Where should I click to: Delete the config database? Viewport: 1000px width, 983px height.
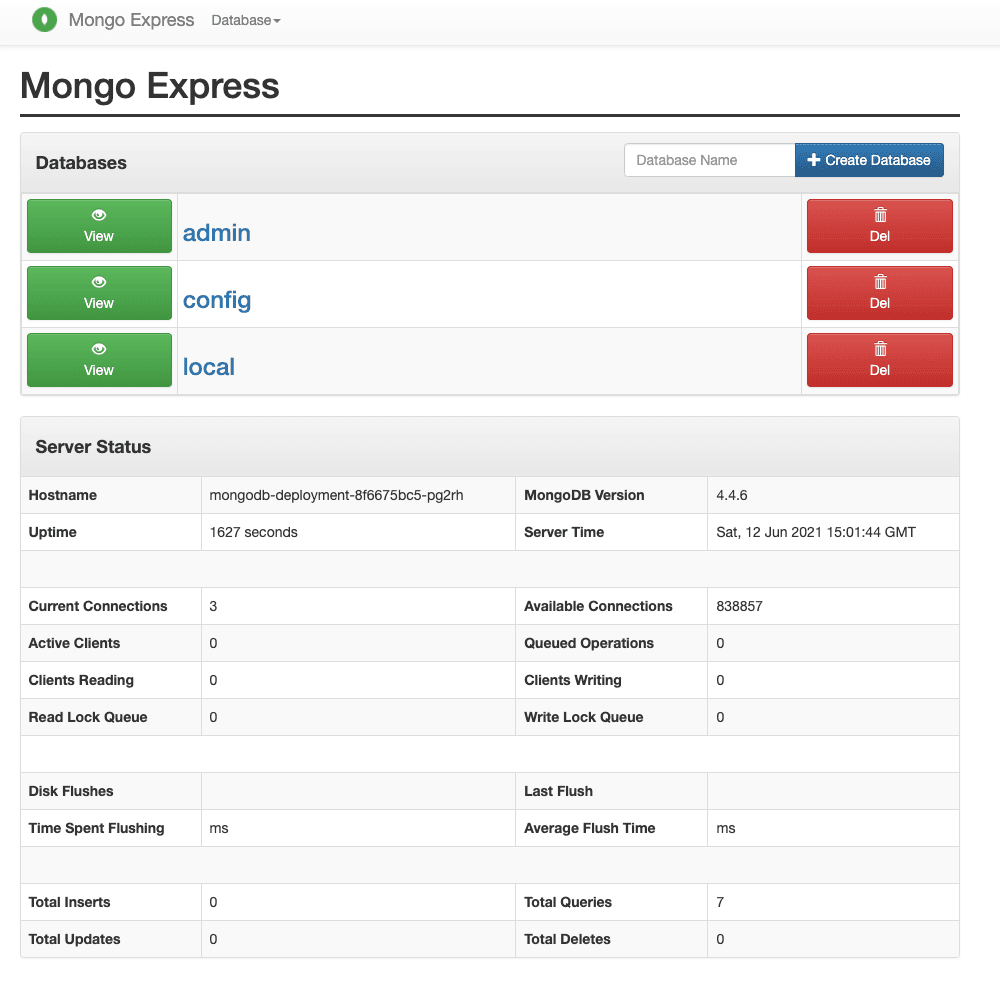click(879, 293)
